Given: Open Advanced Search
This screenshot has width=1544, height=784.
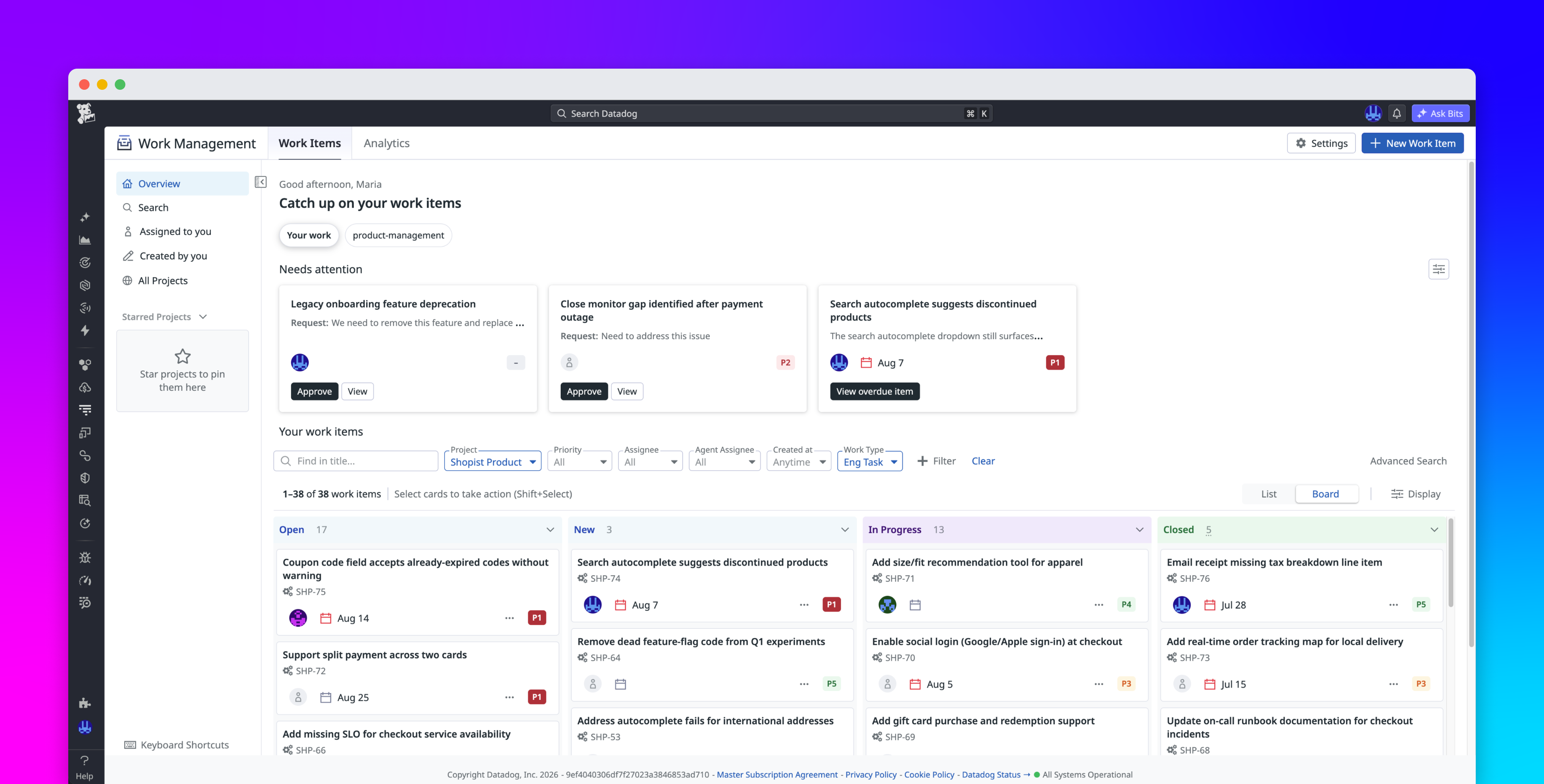Looking at the screenshot, I should (1408, 461).
